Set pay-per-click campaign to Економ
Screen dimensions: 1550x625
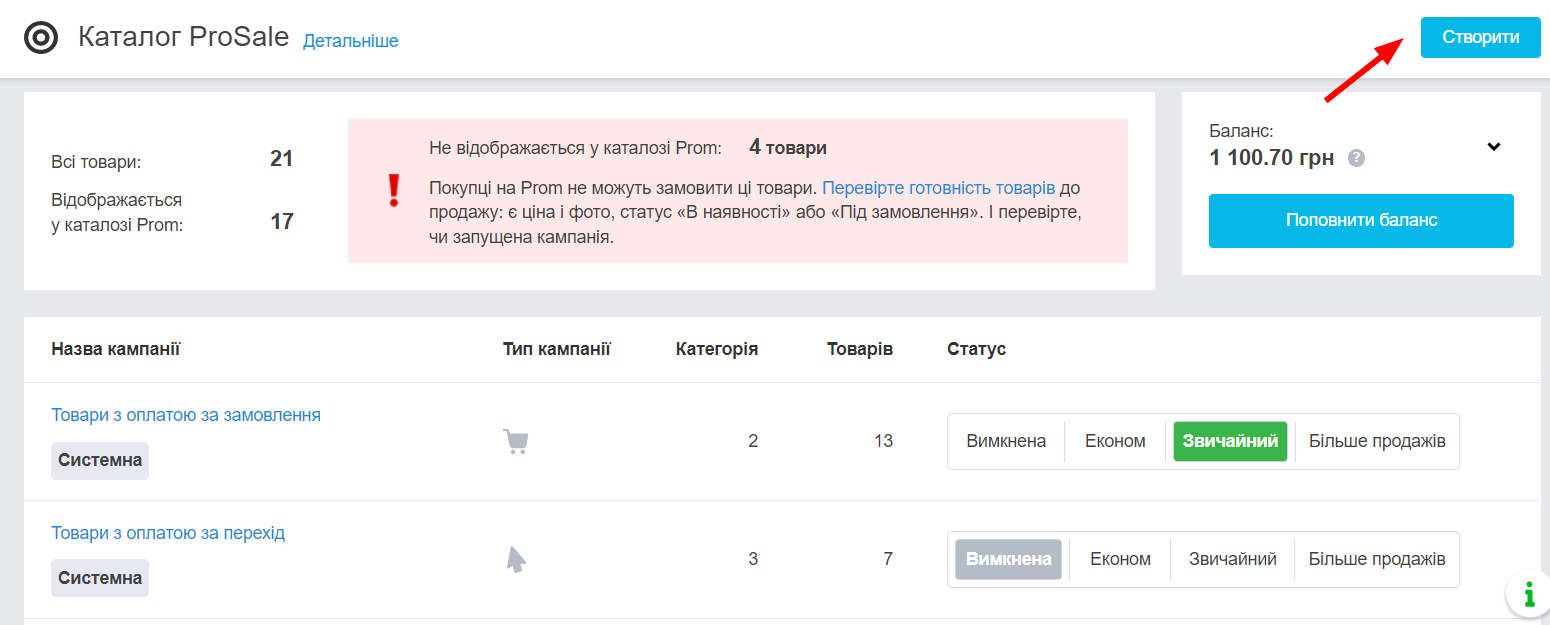click(x=1120, y=559)
